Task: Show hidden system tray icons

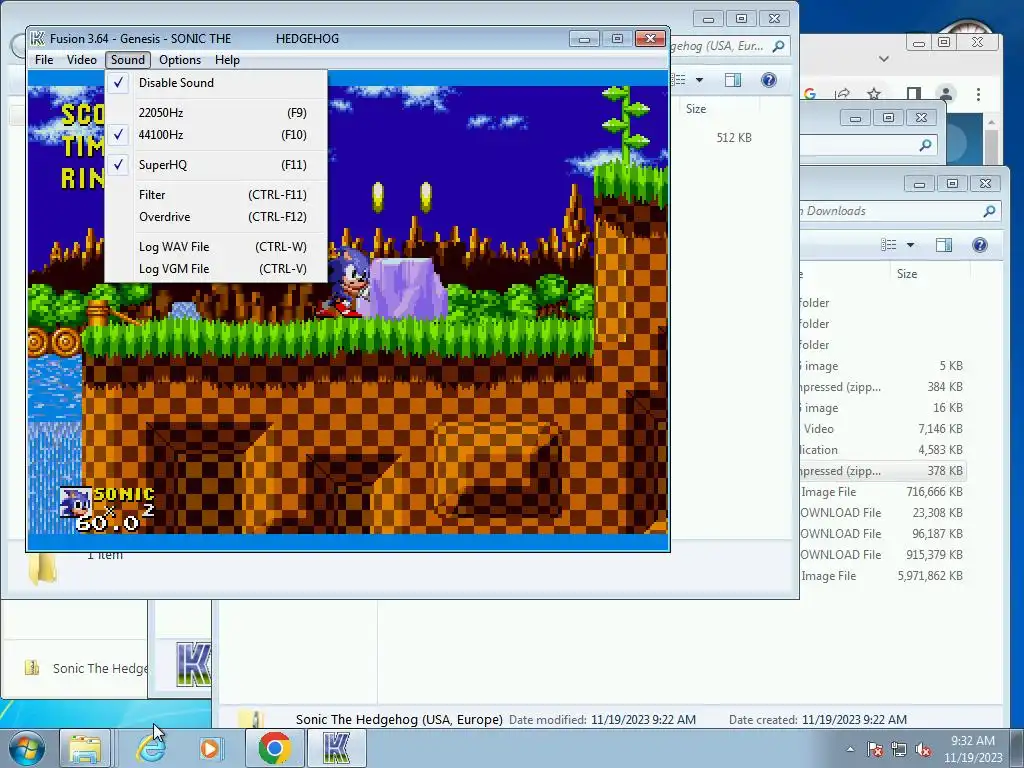Action: [x=850, y=749]
